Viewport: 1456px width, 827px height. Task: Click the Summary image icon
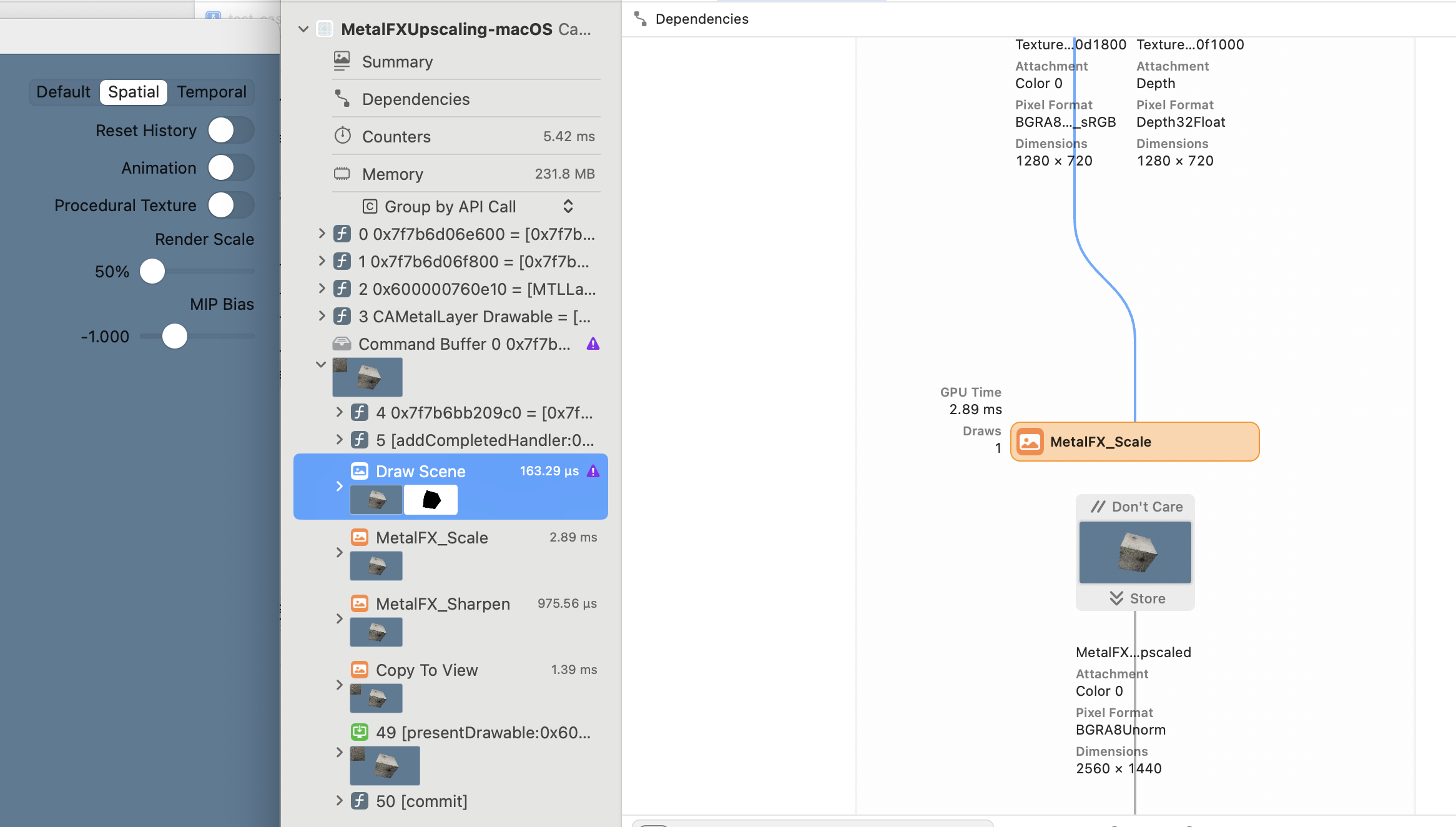click(x=342, y=61)
